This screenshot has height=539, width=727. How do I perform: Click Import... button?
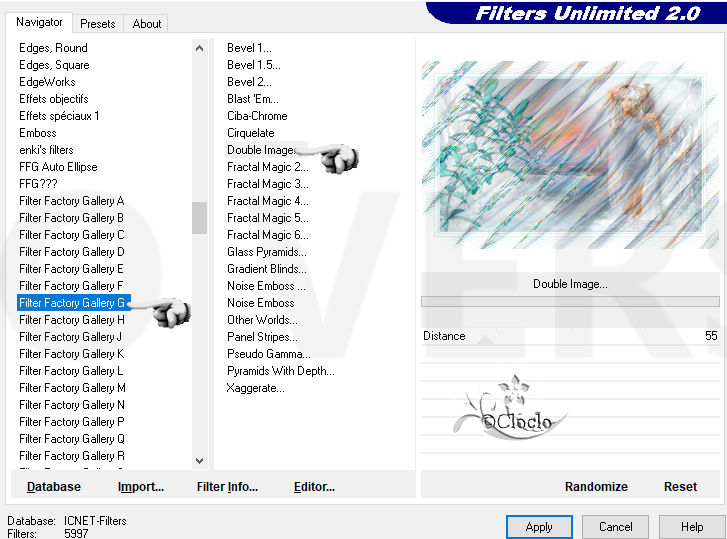click(140, 487)
